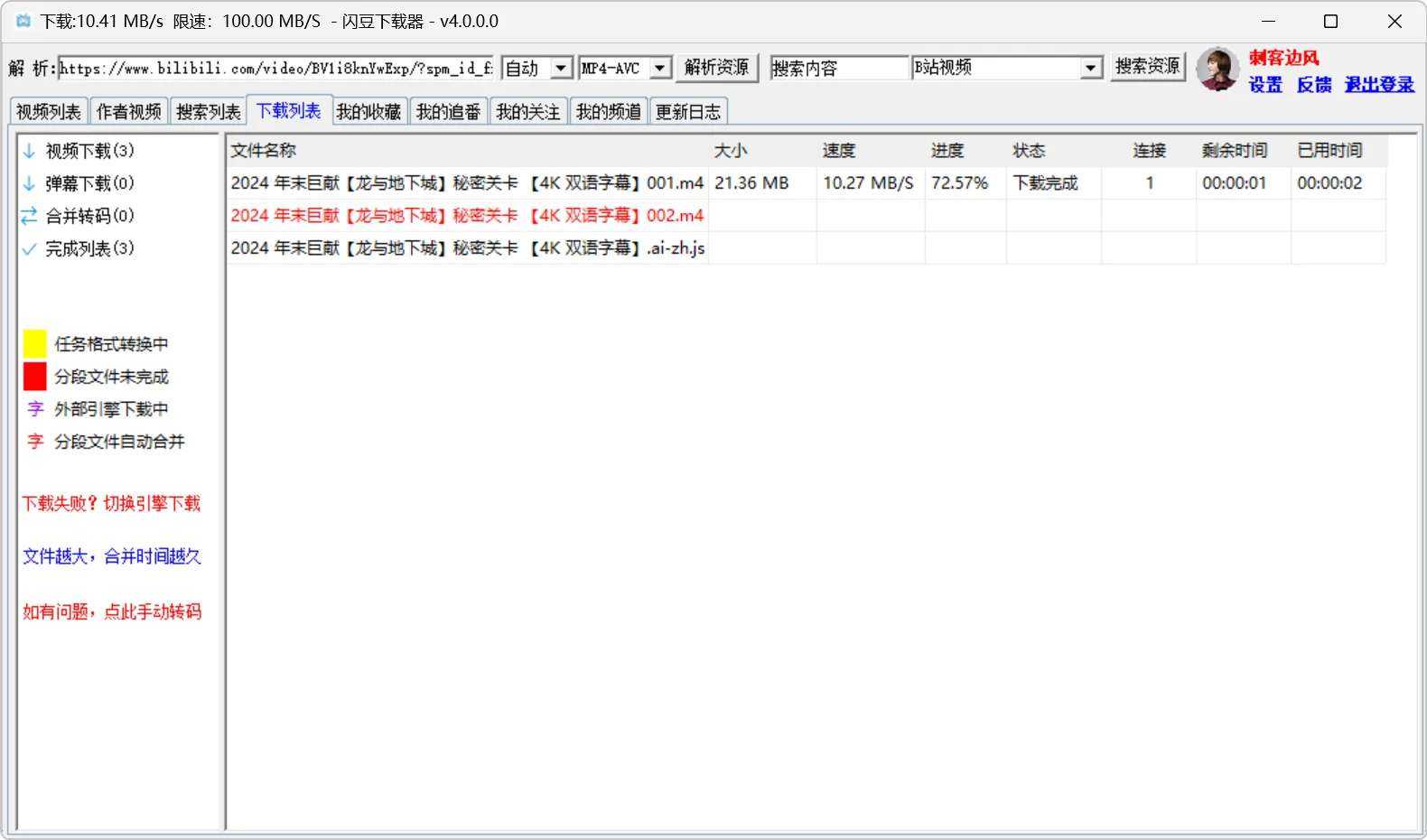Click the 搜索资源 button
This screenshot has height=840, width=1427.
point(1148,67)
